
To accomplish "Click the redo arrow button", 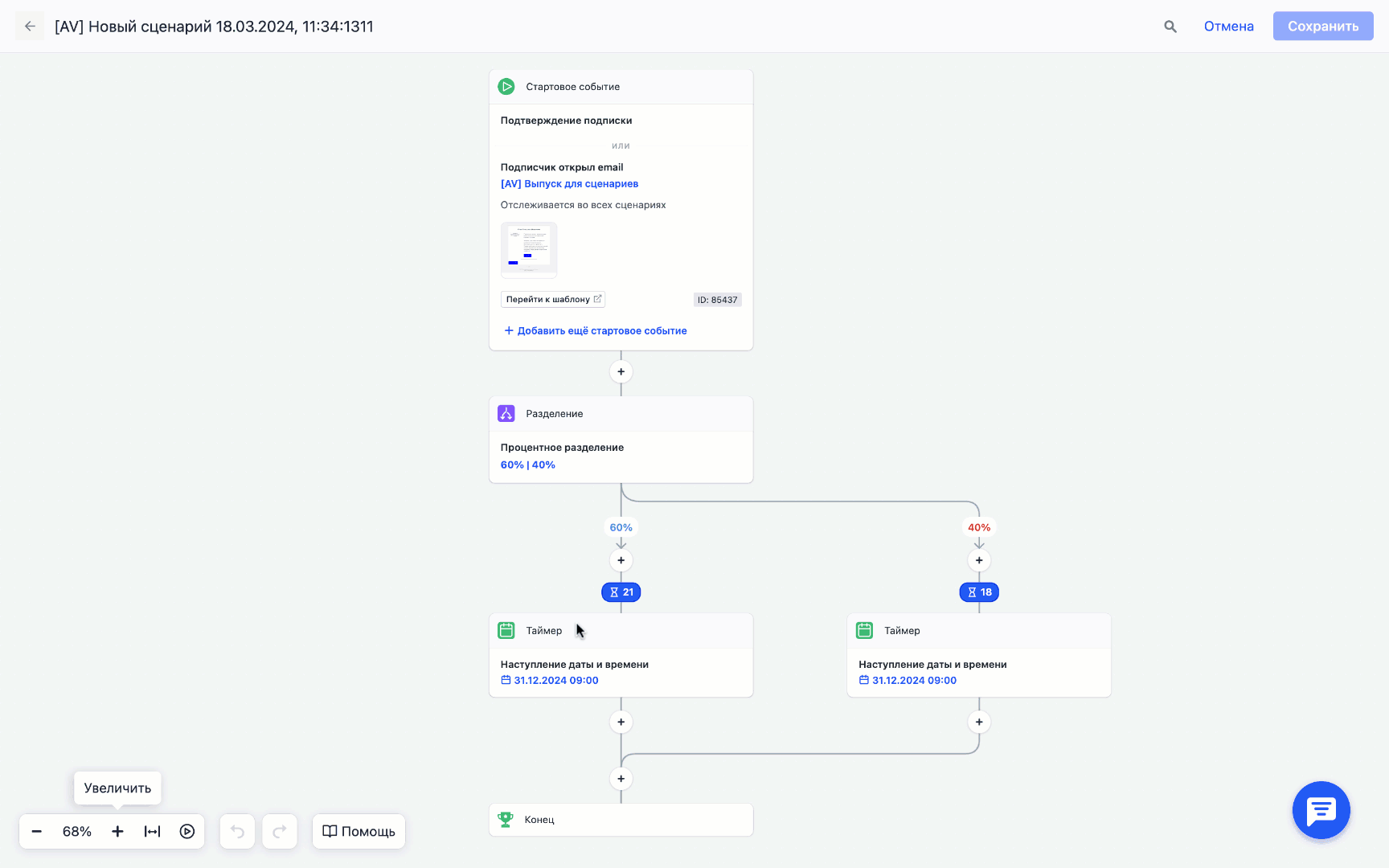I will 280,831.
